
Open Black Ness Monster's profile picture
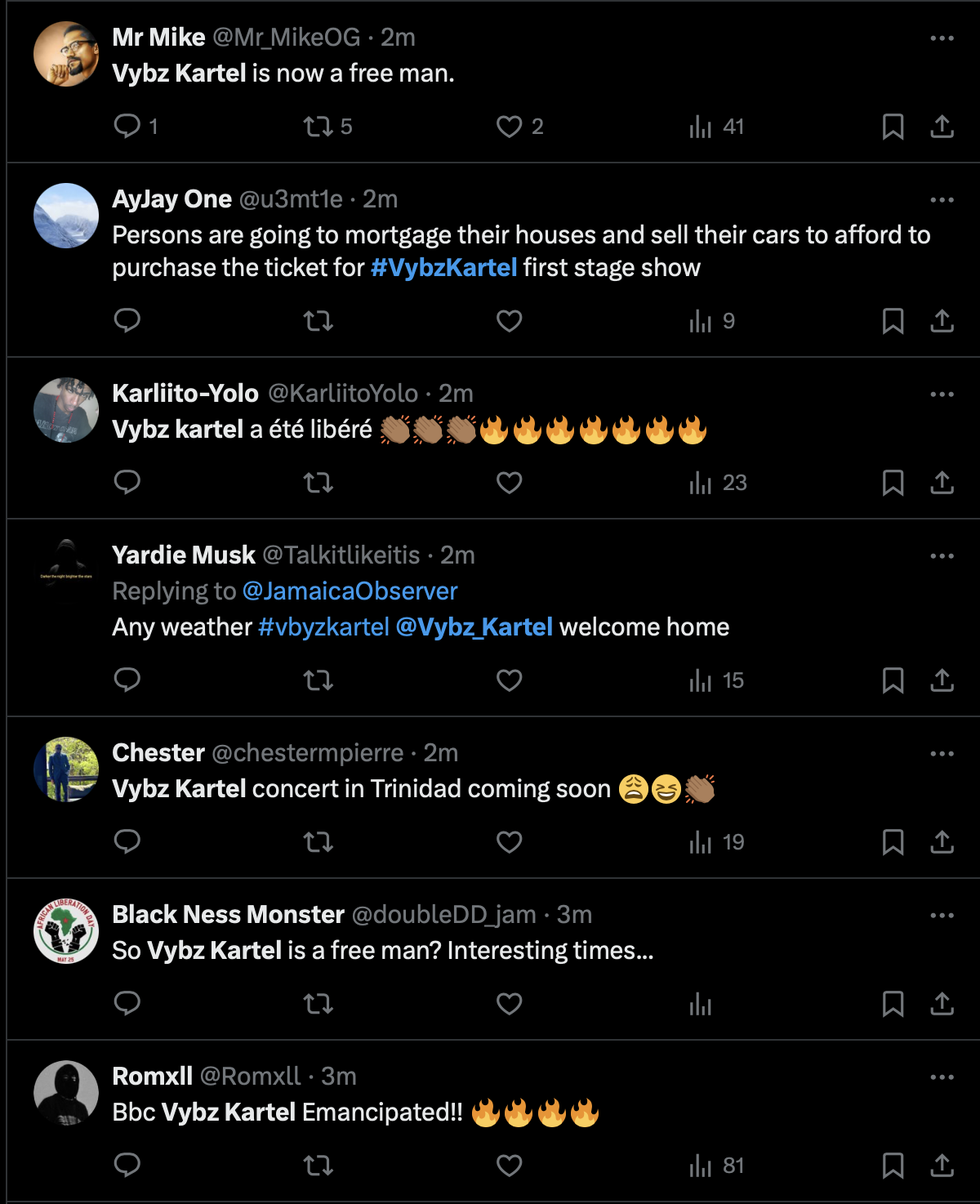[x=66, y=931]
